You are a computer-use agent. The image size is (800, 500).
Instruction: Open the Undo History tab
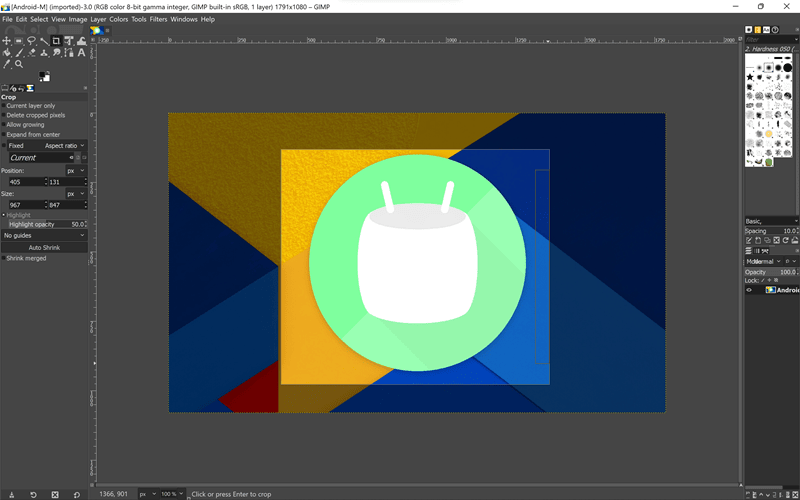click(x=21, y=88)
